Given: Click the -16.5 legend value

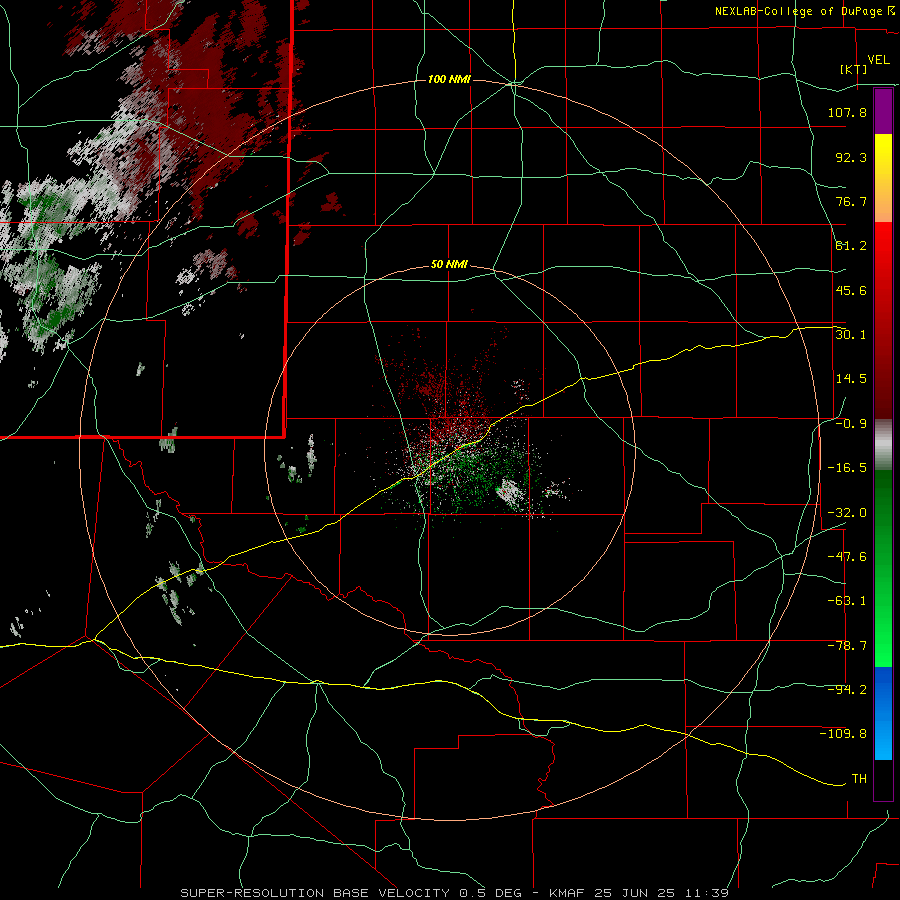Looking at the screenshot, I should click(x=847, y=468).
